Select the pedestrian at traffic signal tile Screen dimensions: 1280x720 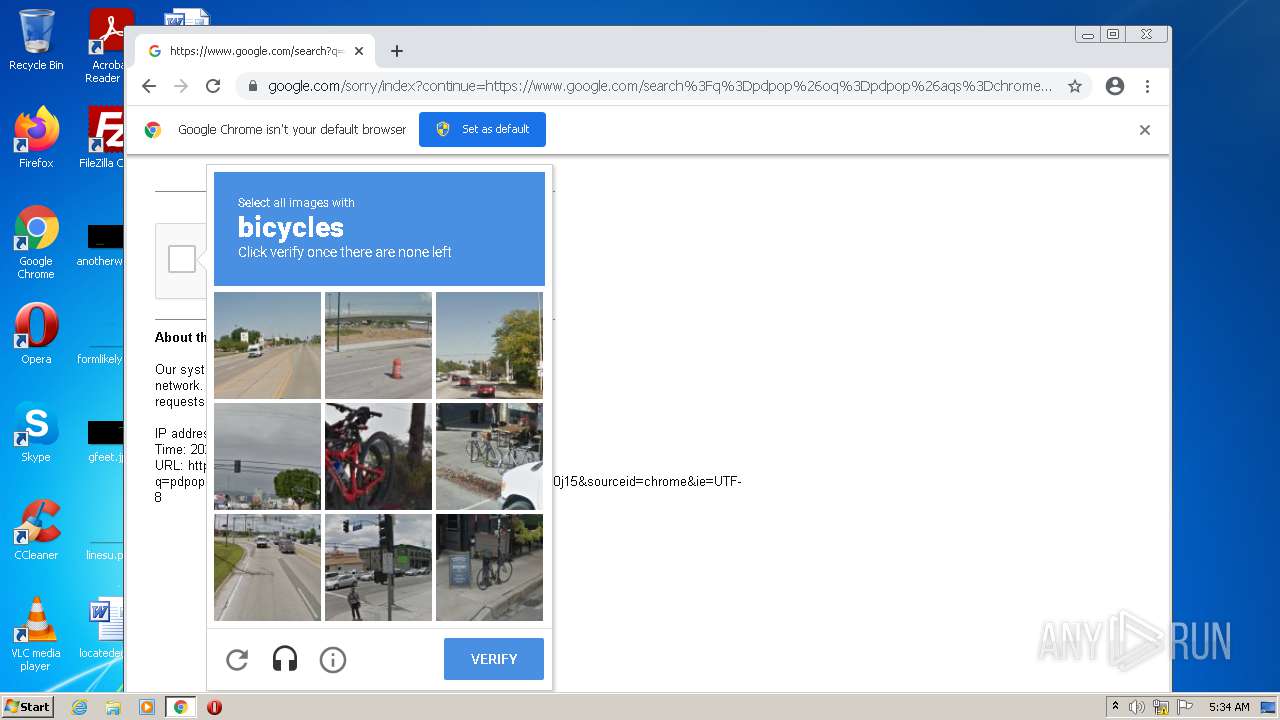(x=378, y=567)
